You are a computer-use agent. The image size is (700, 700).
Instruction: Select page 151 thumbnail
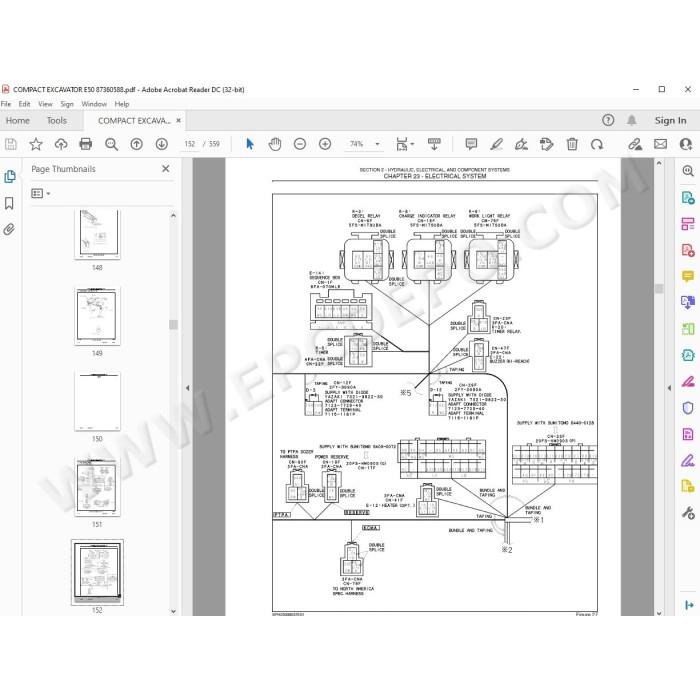97,487
